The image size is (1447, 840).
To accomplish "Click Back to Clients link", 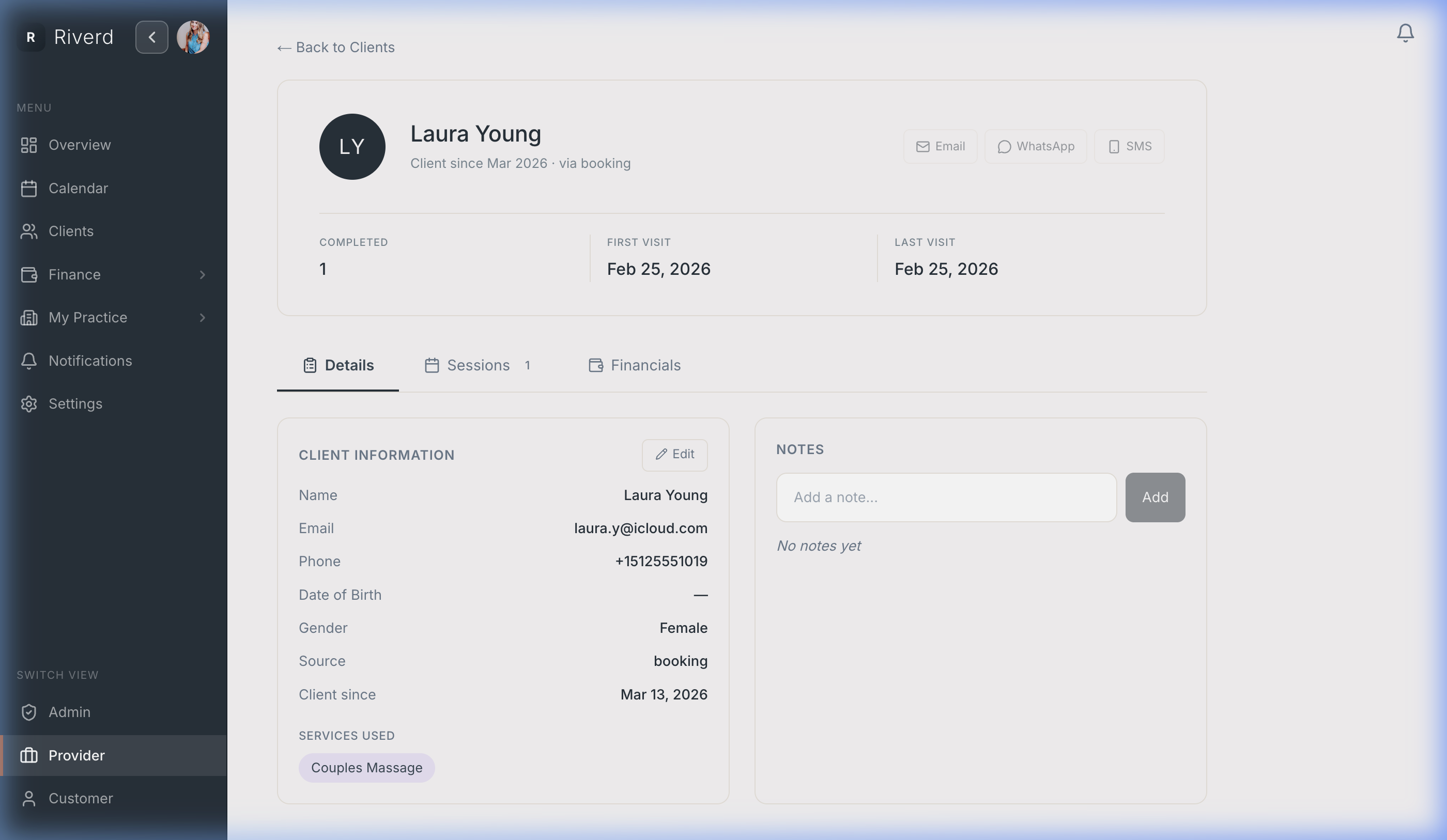I will pos(335,47).
